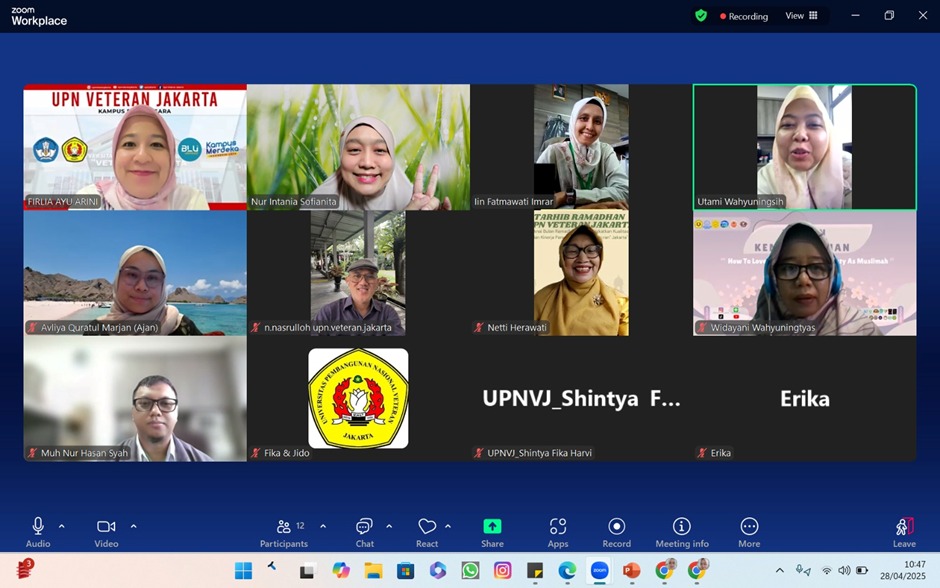Toggle the Video camera on or off
940x588 pixels.
pos(106,527)
